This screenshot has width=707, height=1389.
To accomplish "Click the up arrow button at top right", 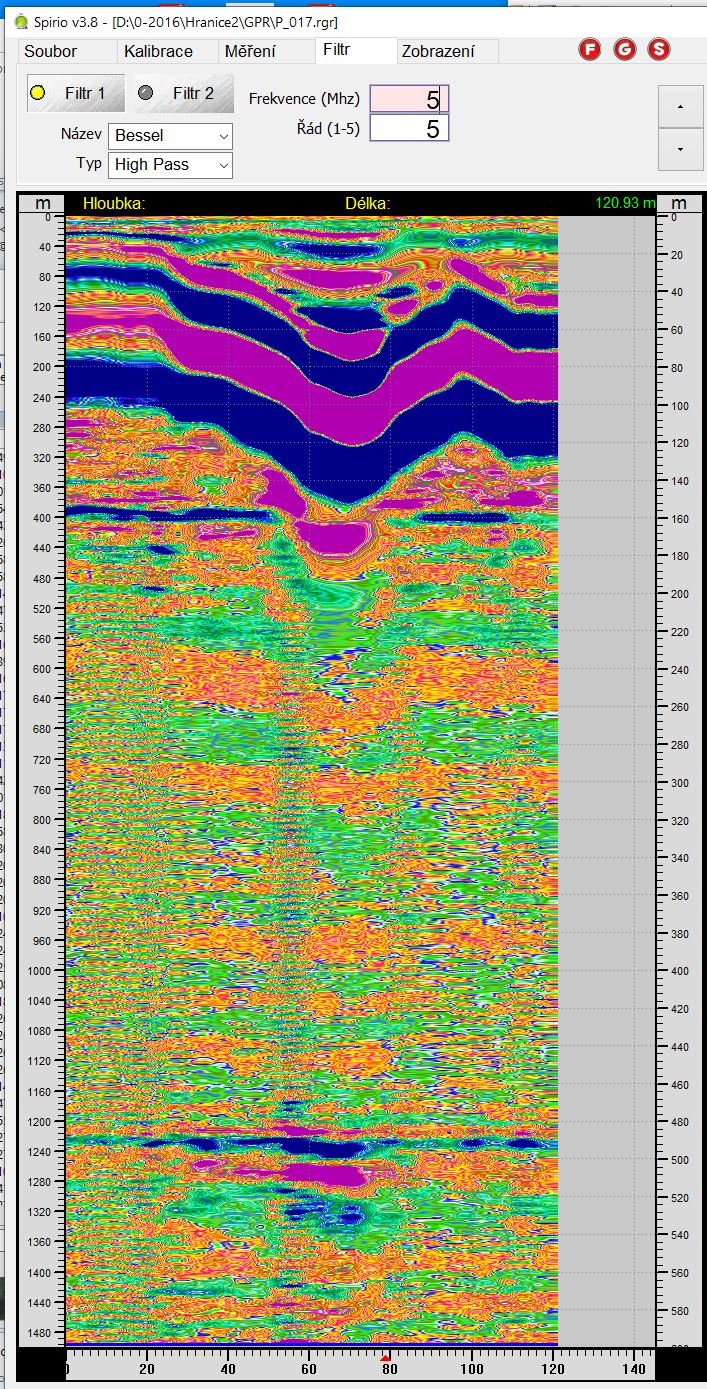I will [680, 106].
